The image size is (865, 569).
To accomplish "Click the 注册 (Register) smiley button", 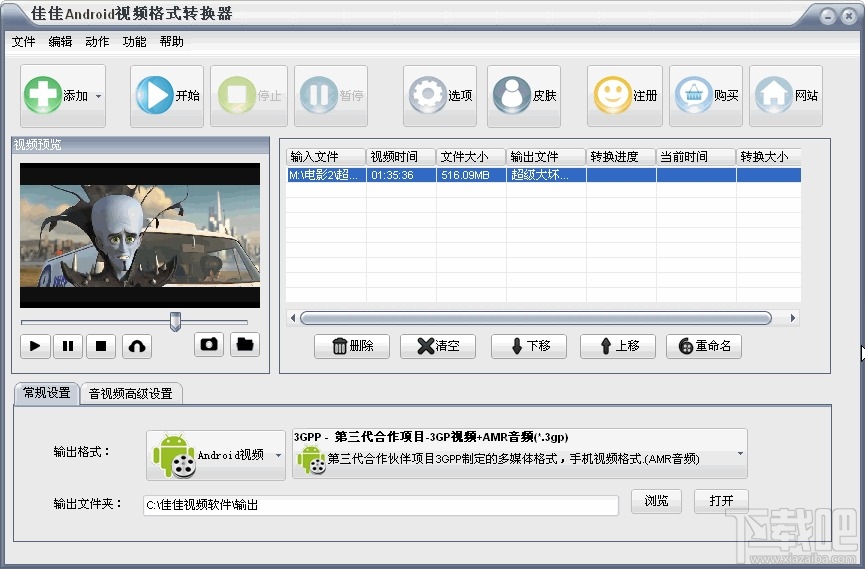I will click(624, 95).
